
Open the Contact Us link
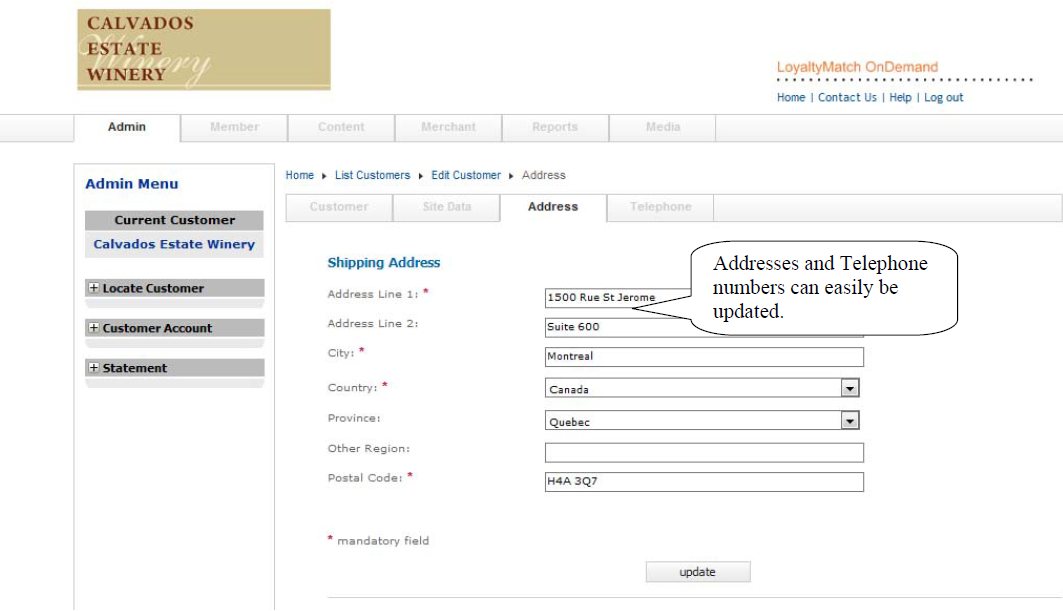pyautogui.click(x=847, y=97)
